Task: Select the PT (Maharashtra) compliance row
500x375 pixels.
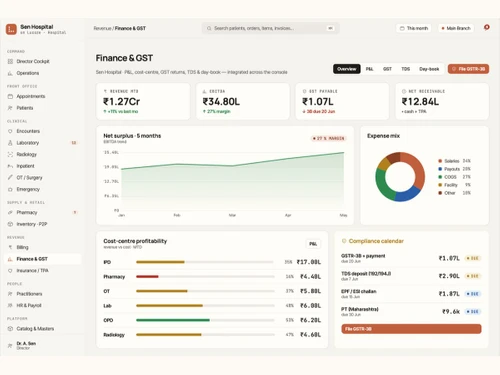Action: click(x=411, y=312)
